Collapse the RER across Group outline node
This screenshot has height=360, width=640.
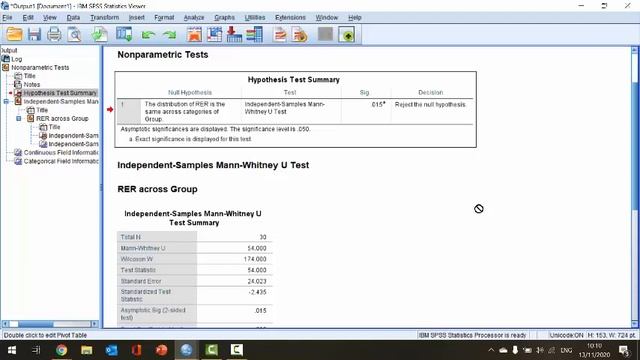tap(19, 118)
